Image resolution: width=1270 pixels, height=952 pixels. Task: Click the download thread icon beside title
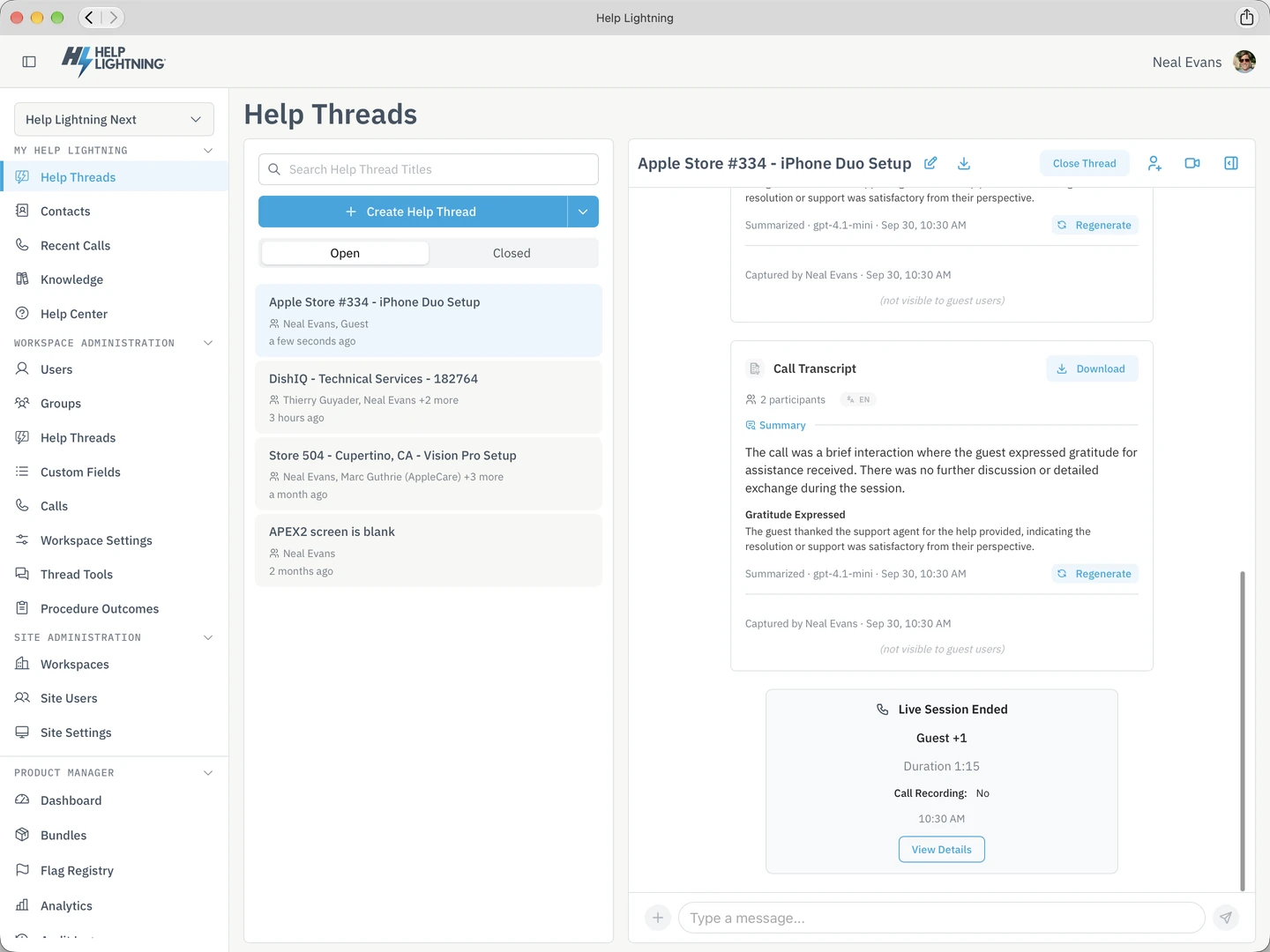click(964, 163)
